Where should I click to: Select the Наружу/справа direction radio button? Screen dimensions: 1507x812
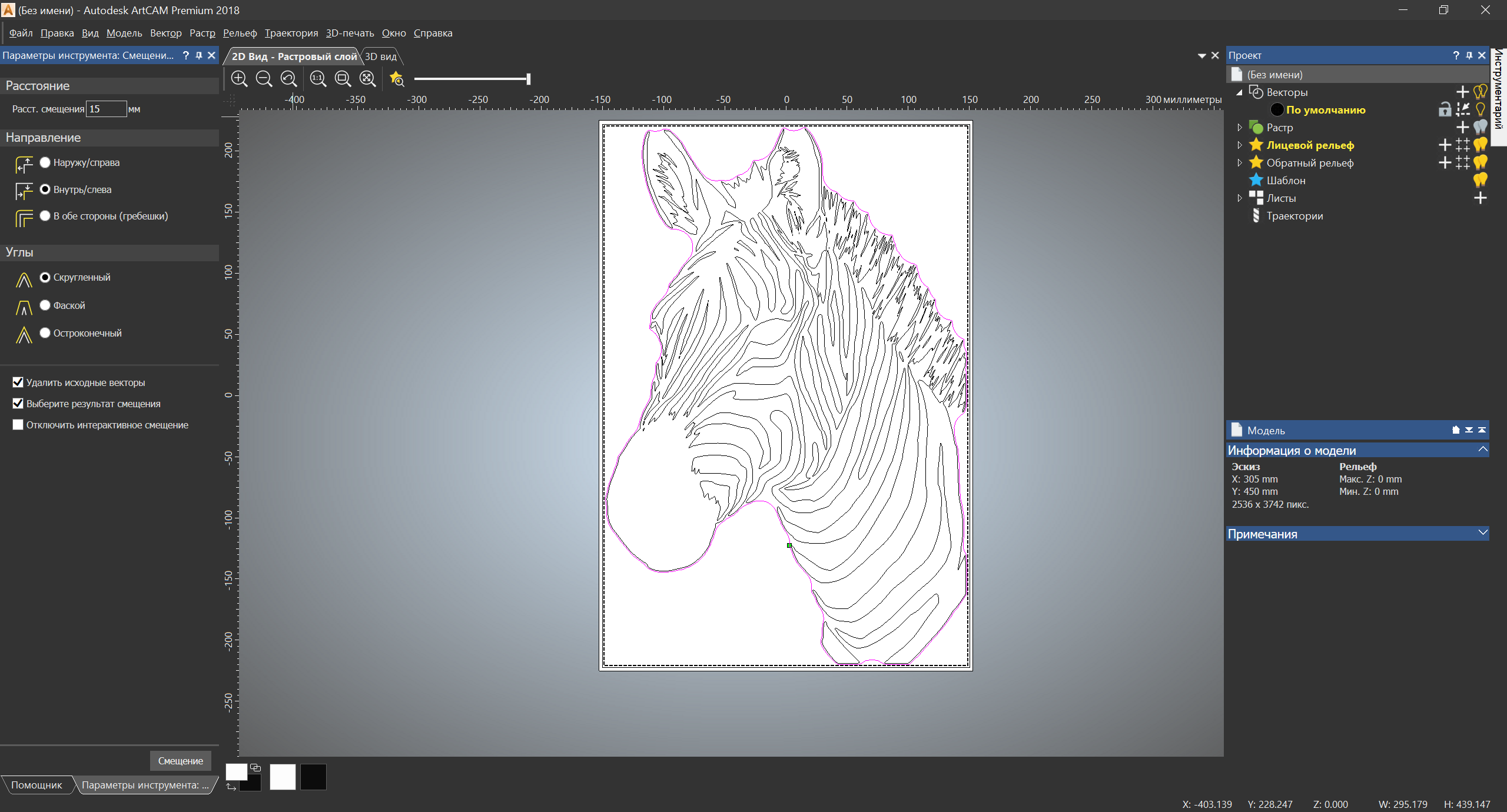pos(45,162)
